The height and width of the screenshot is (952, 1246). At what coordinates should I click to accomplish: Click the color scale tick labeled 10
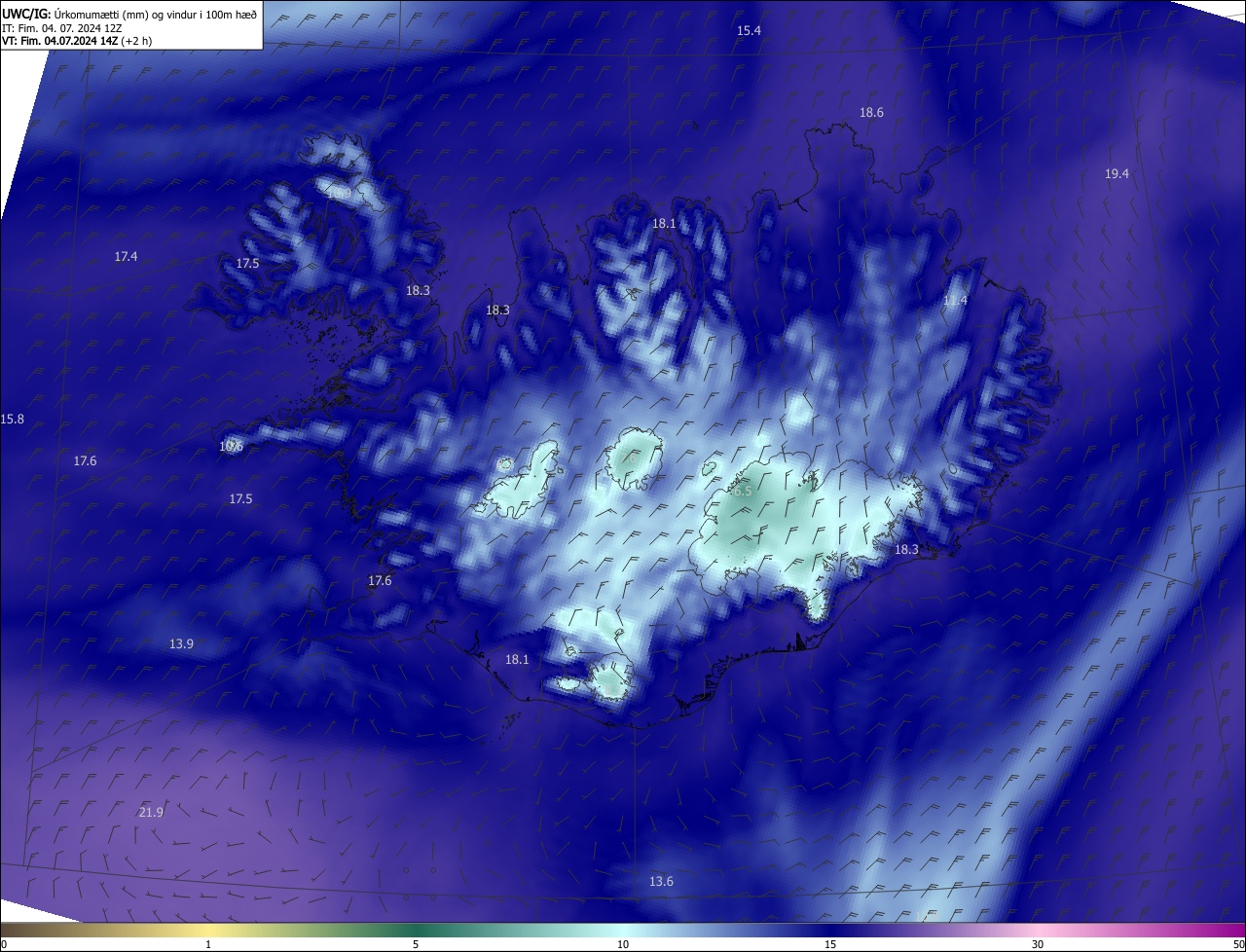click(623, 944)
